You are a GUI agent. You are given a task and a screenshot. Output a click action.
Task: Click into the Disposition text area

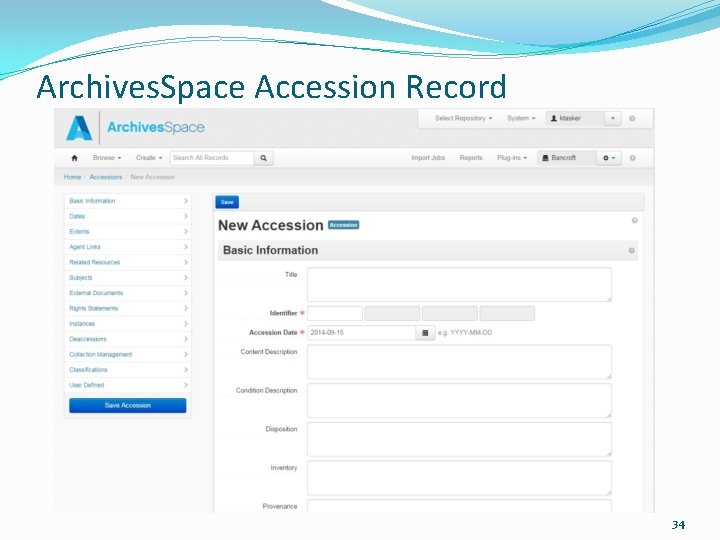[459, 439]
